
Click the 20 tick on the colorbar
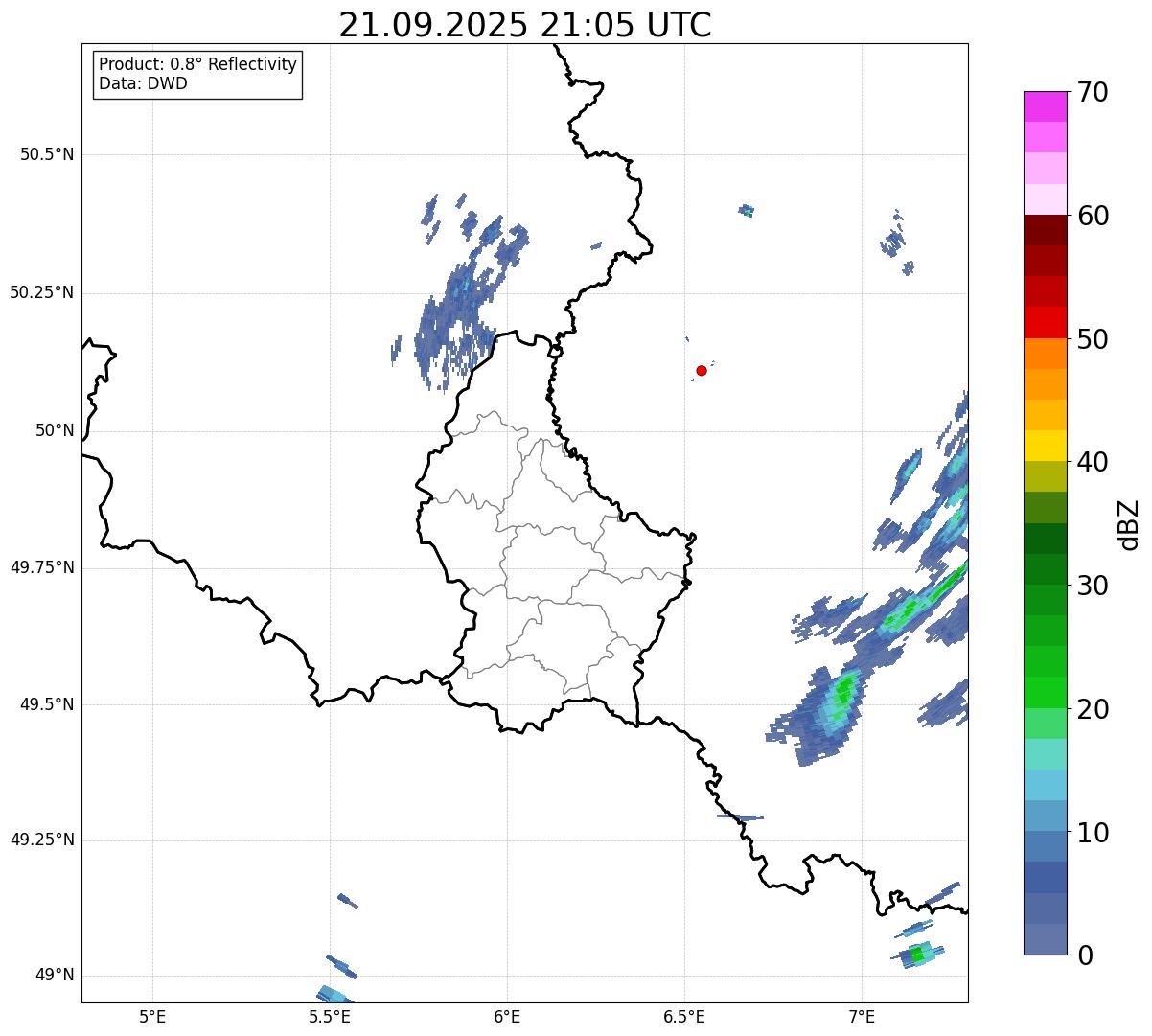point(1093,709)
